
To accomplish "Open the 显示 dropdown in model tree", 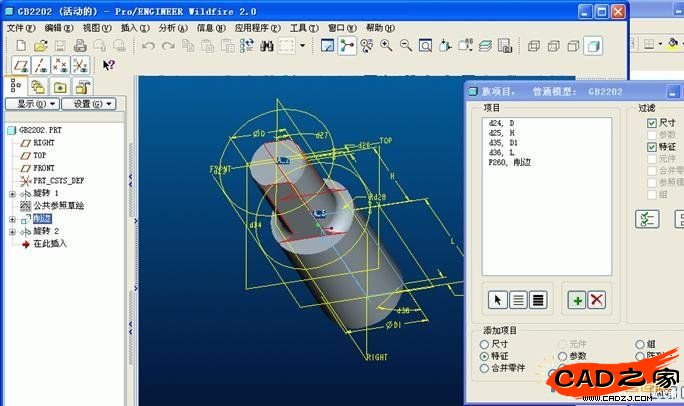I will pos(32,104).
